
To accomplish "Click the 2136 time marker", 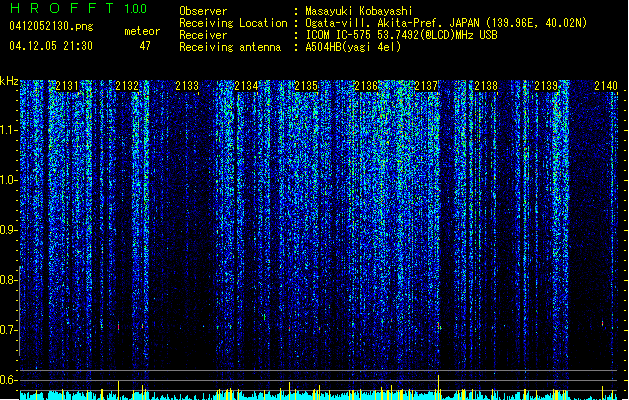I will [366, 86].
